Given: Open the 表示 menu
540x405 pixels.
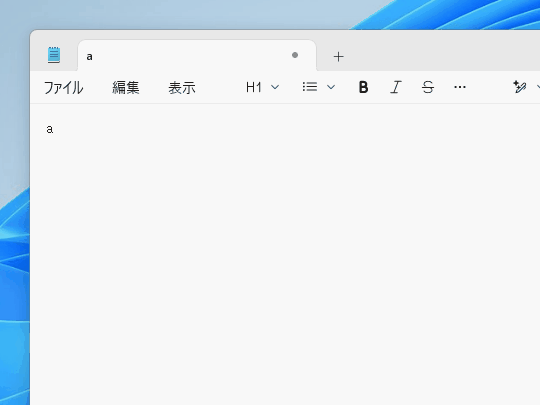Looking at the screenshot, I should [x=182, y=87].
